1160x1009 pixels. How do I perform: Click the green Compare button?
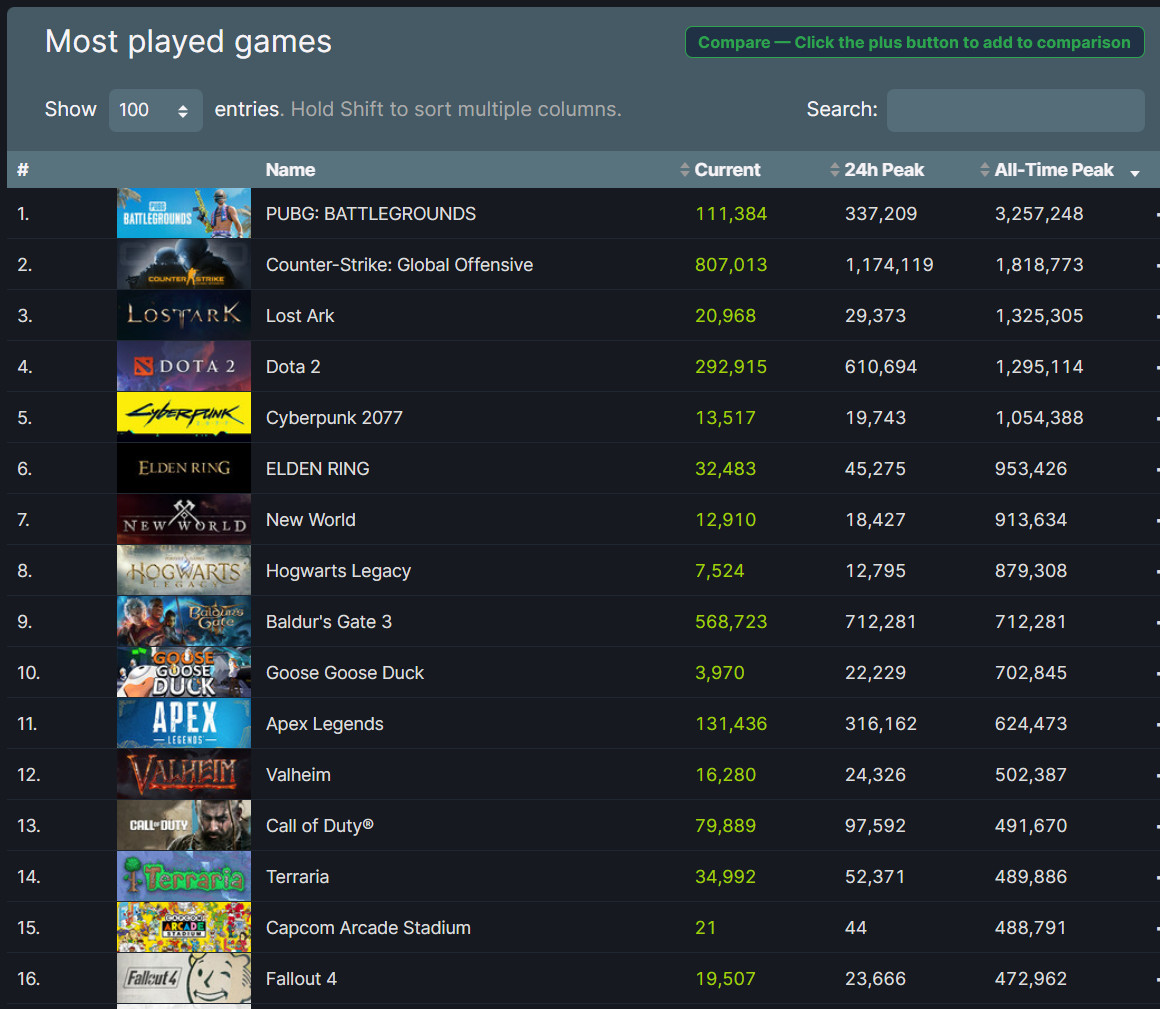(x=914, y=42)
